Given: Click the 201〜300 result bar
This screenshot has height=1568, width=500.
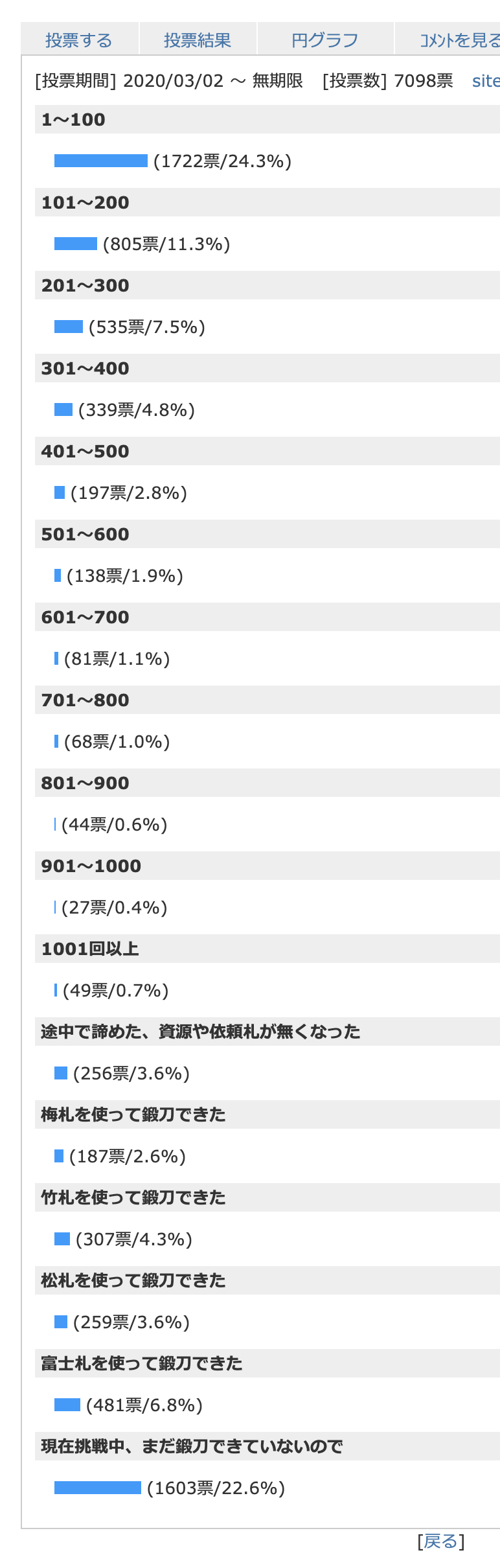Looking at the screenshot, I should point(69,327).
